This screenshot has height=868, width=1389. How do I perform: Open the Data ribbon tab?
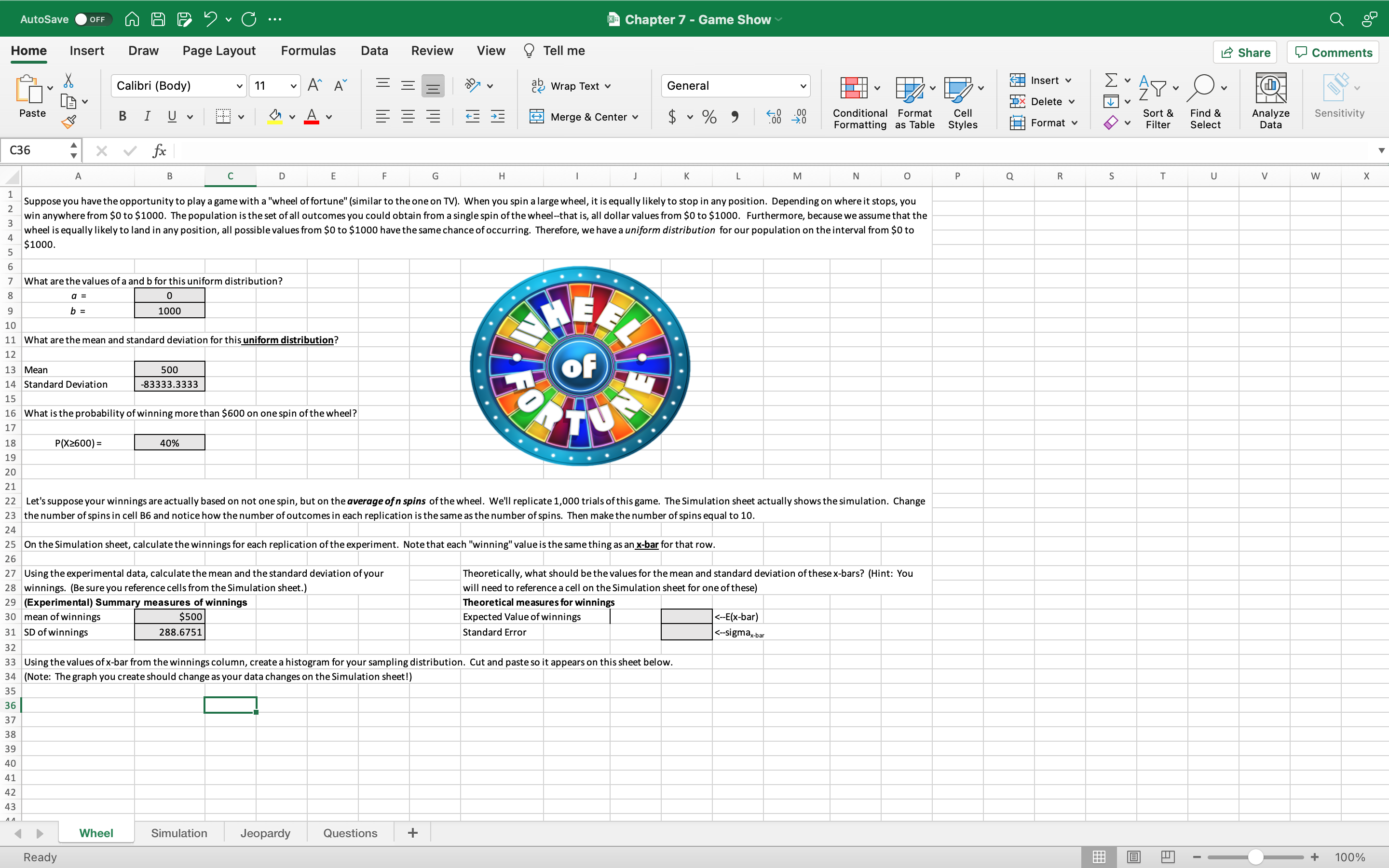pos(374,51)
